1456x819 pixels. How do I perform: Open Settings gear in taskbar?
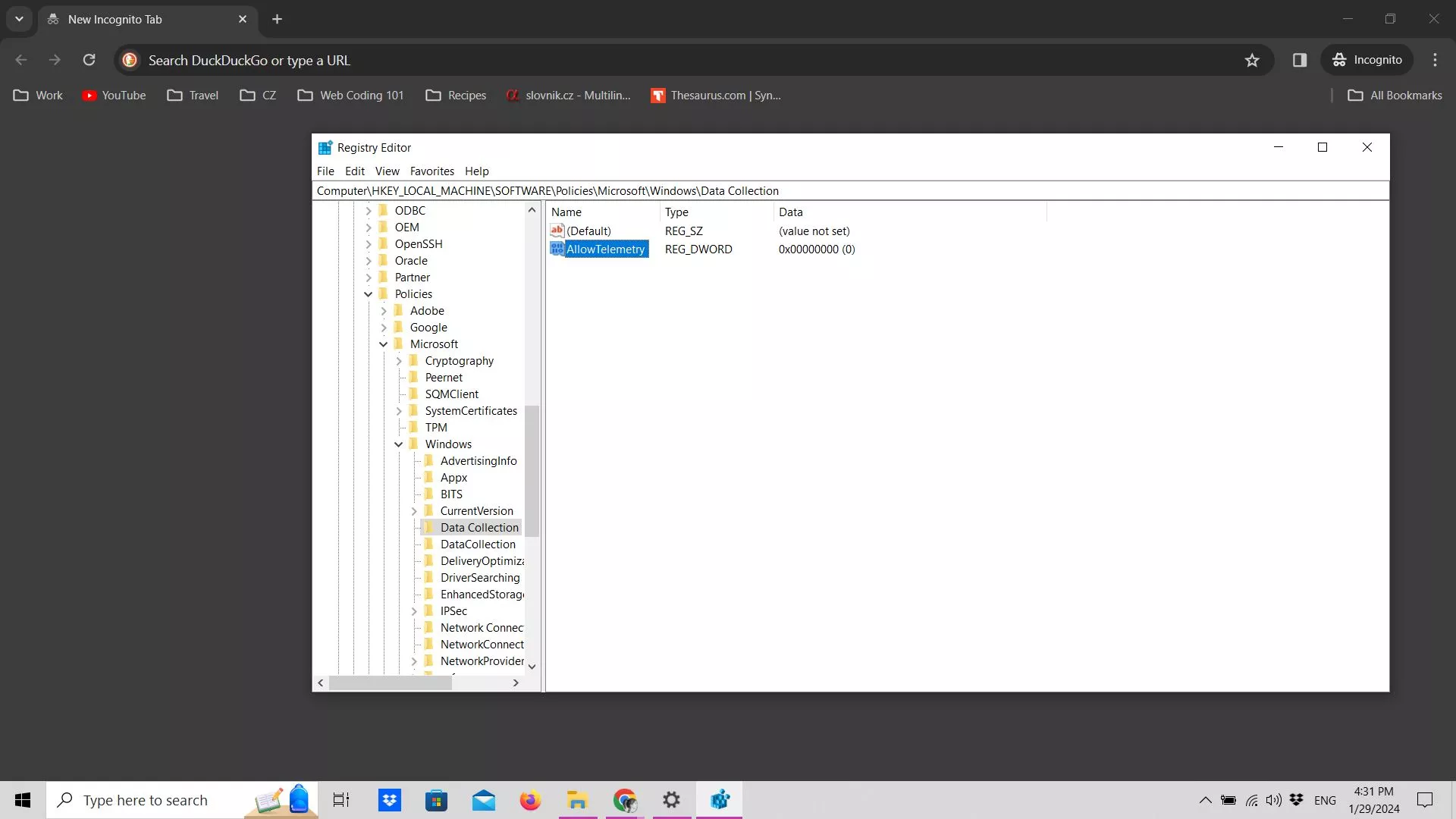tap(672, 800)
